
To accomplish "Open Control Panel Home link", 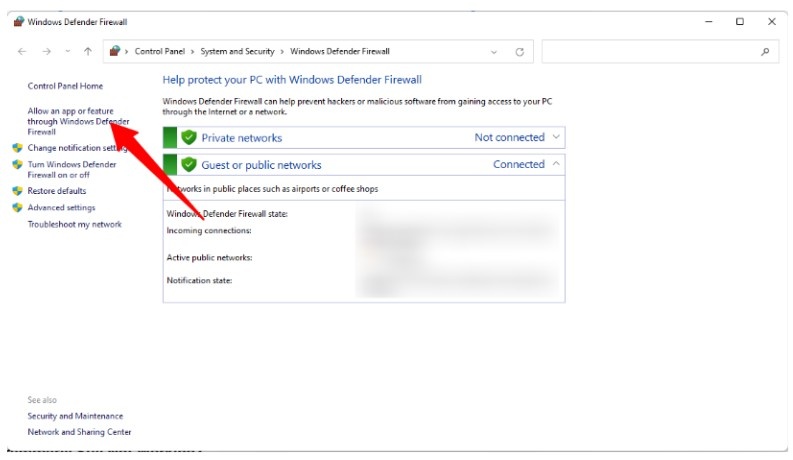I will click(x=65, y=86).
